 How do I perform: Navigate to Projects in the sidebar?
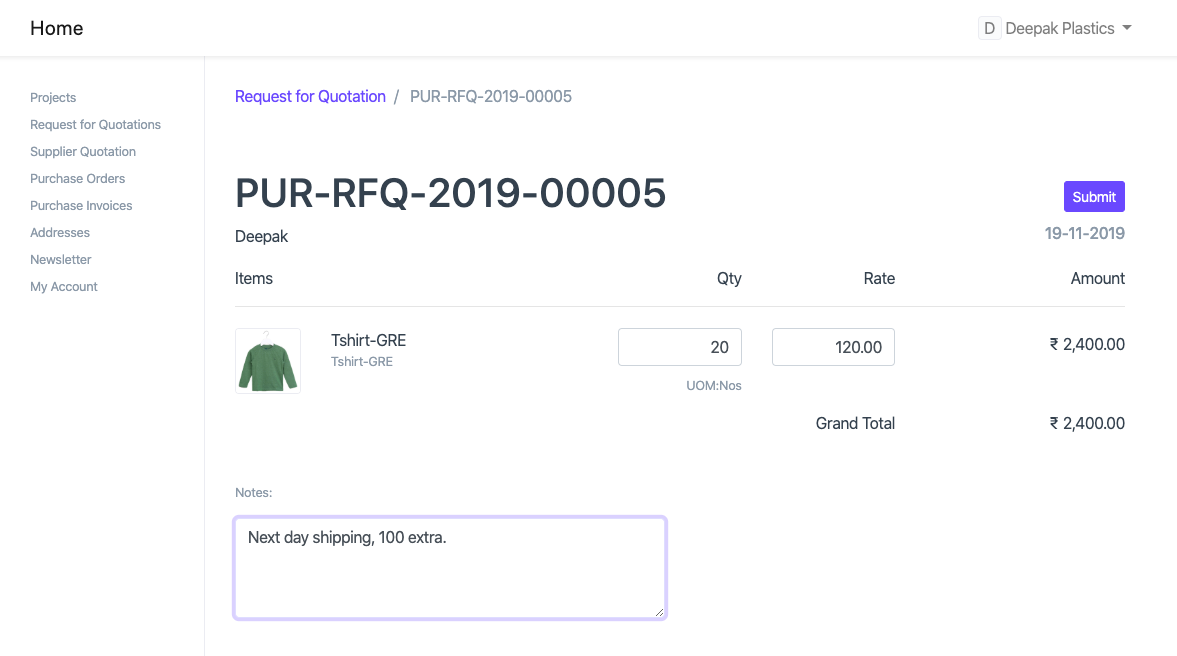coord(53,97)
